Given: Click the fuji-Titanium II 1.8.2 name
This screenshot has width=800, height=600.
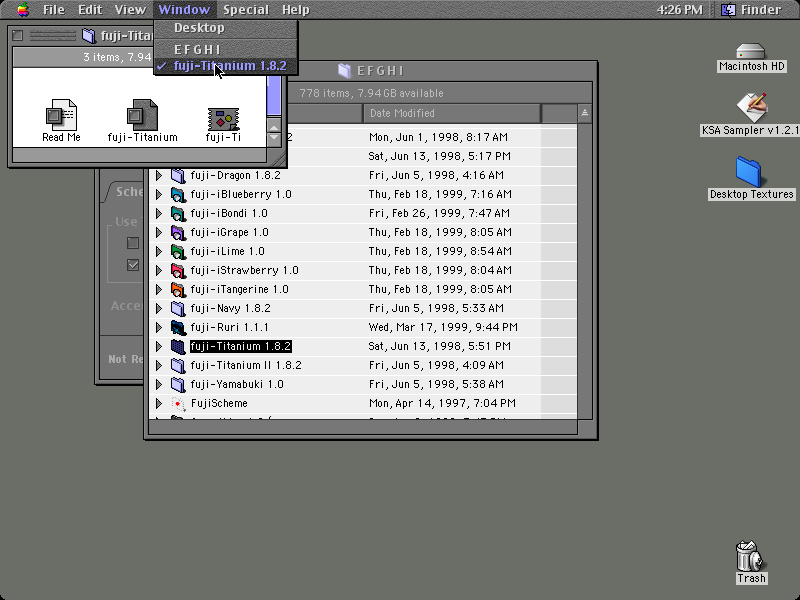Looking at the screenshot, I should [x=246, y=365].
